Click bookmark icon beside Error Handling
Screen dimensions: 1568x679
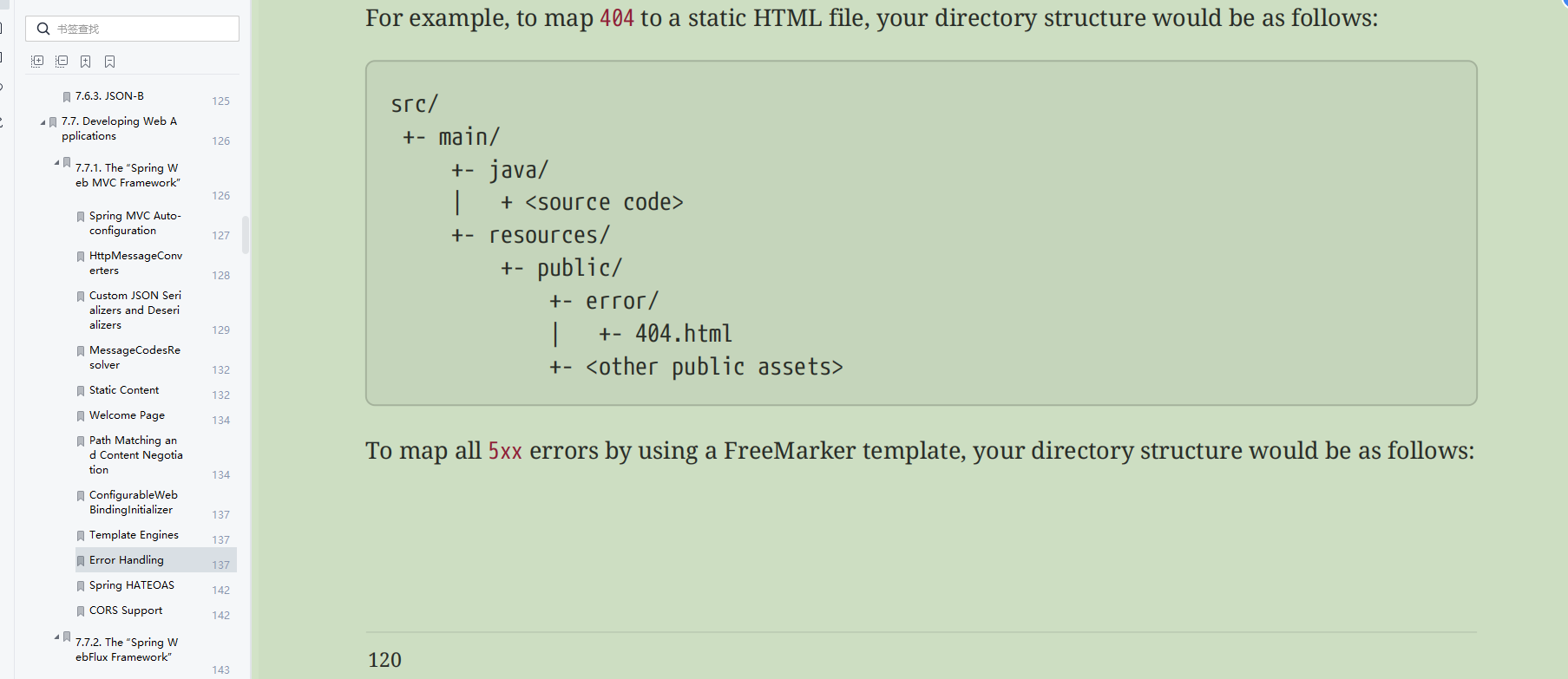tap(81, 561)
